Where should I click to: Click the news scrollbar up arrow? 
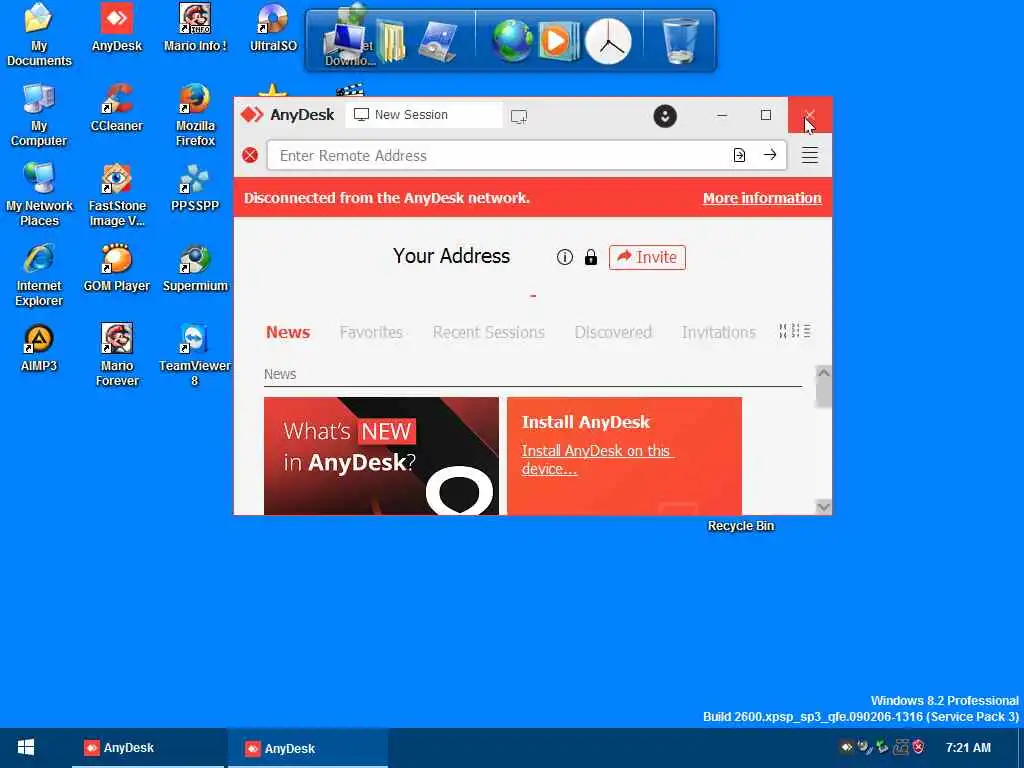click(824, 373)
